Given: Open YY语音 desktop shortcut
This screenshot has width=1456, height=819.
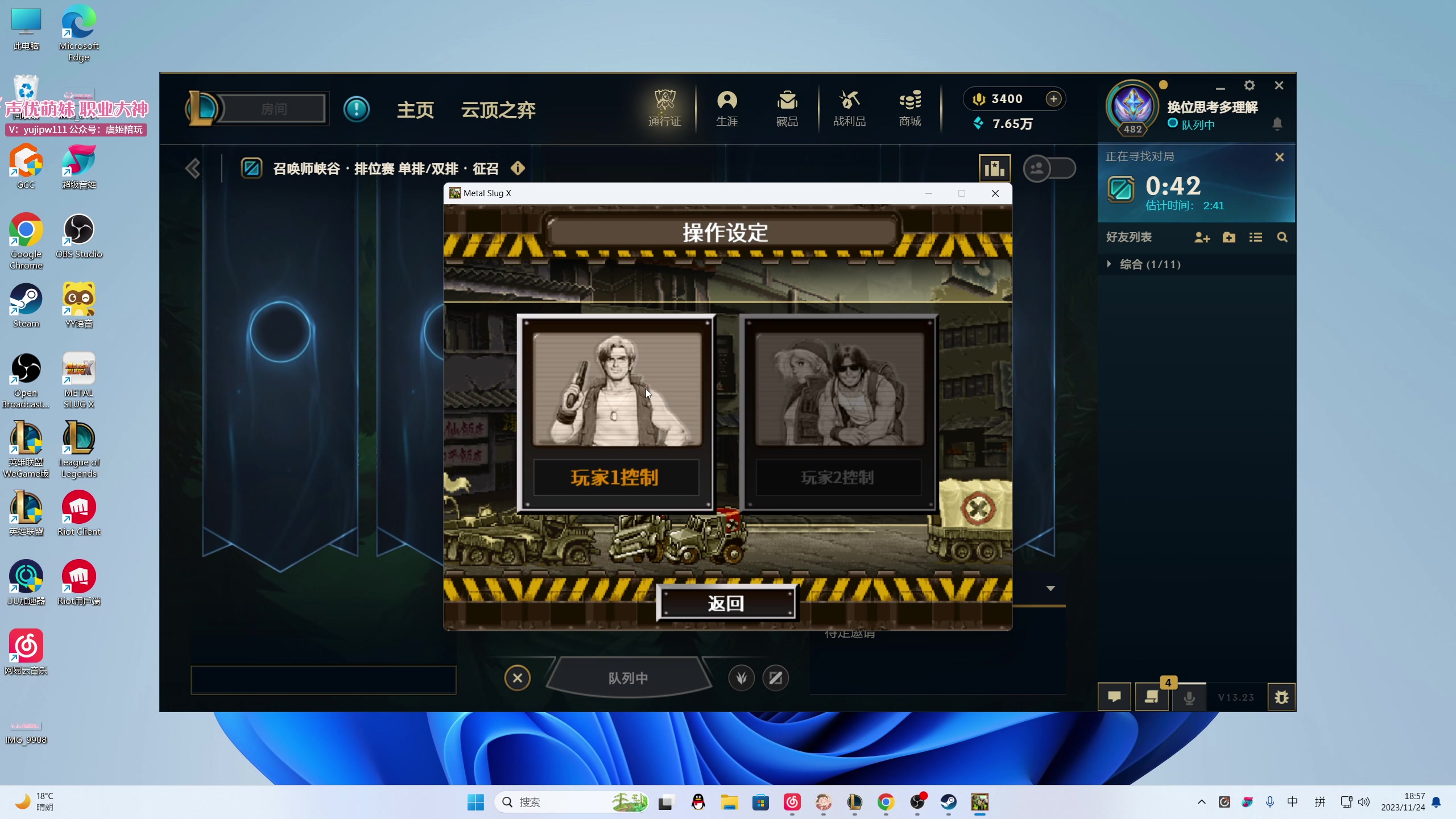Looking at the screenshot, I should pyautogui.click(x=79, y=306).
